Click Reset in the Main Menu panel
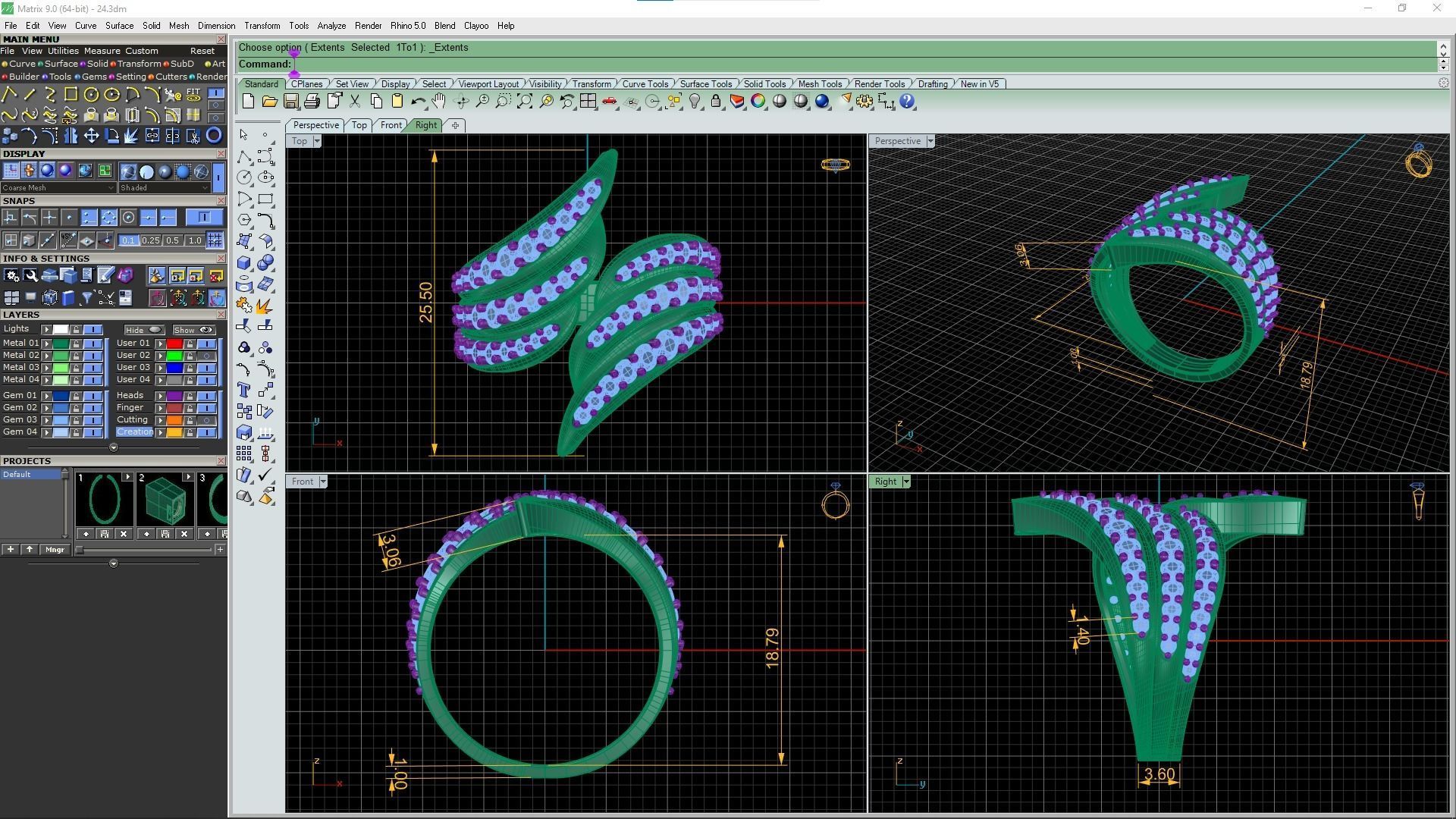Viewport: 1456px width, 819px height. click(x=202, y=51)
